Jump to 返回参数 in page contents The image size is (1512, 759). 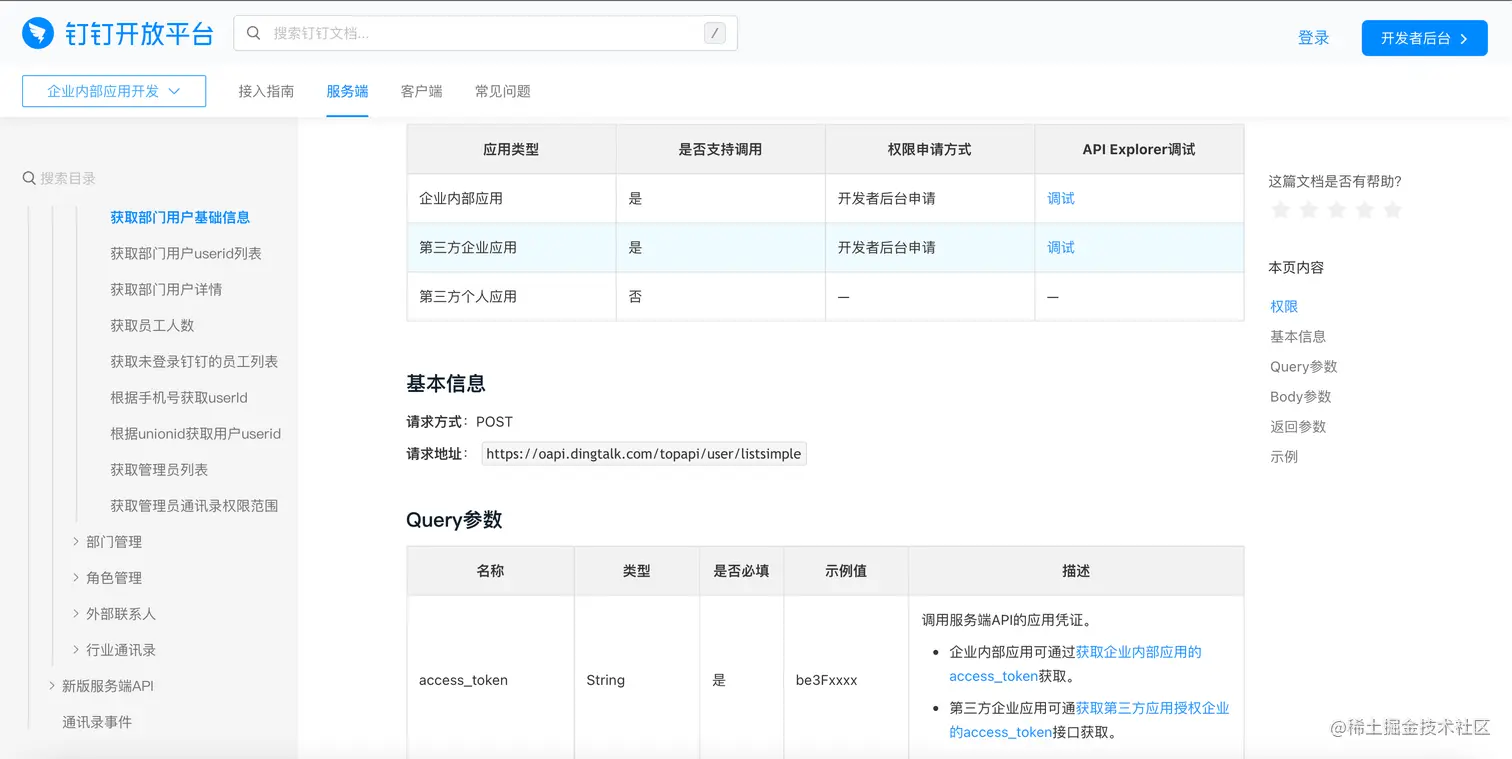1298,426
